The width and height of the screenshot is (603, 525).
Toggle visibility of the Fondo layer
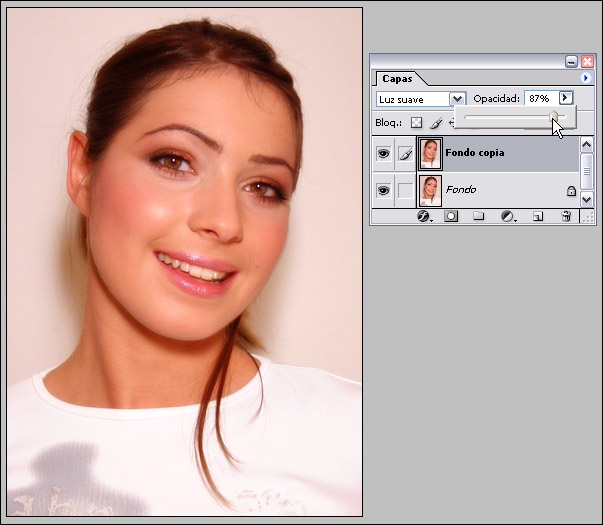pyautogui.click(x=383, y=190)
